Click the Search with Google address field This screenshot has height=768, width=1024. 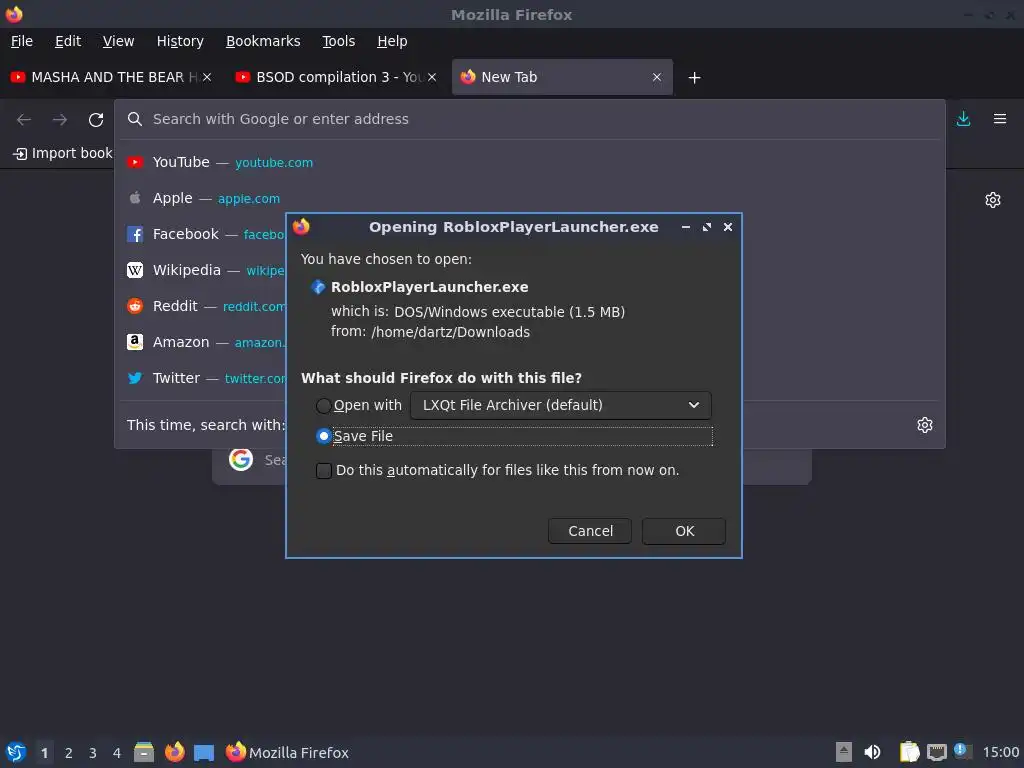coord(529,119)
